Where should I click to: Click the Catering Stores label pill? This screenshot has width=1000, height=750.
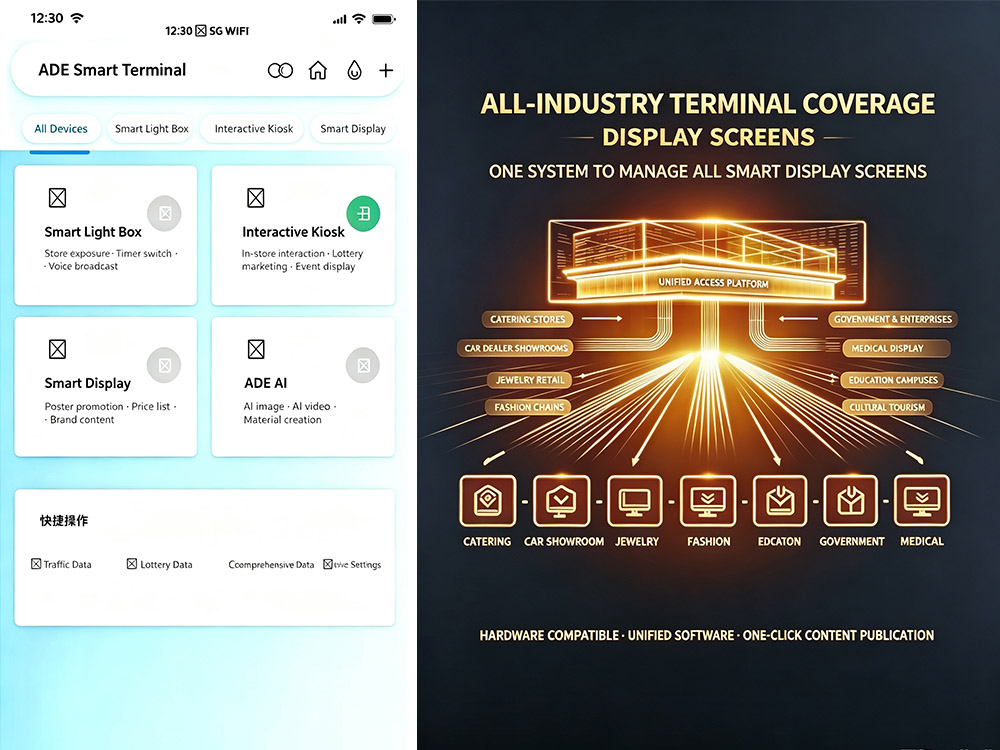point(527,319)
